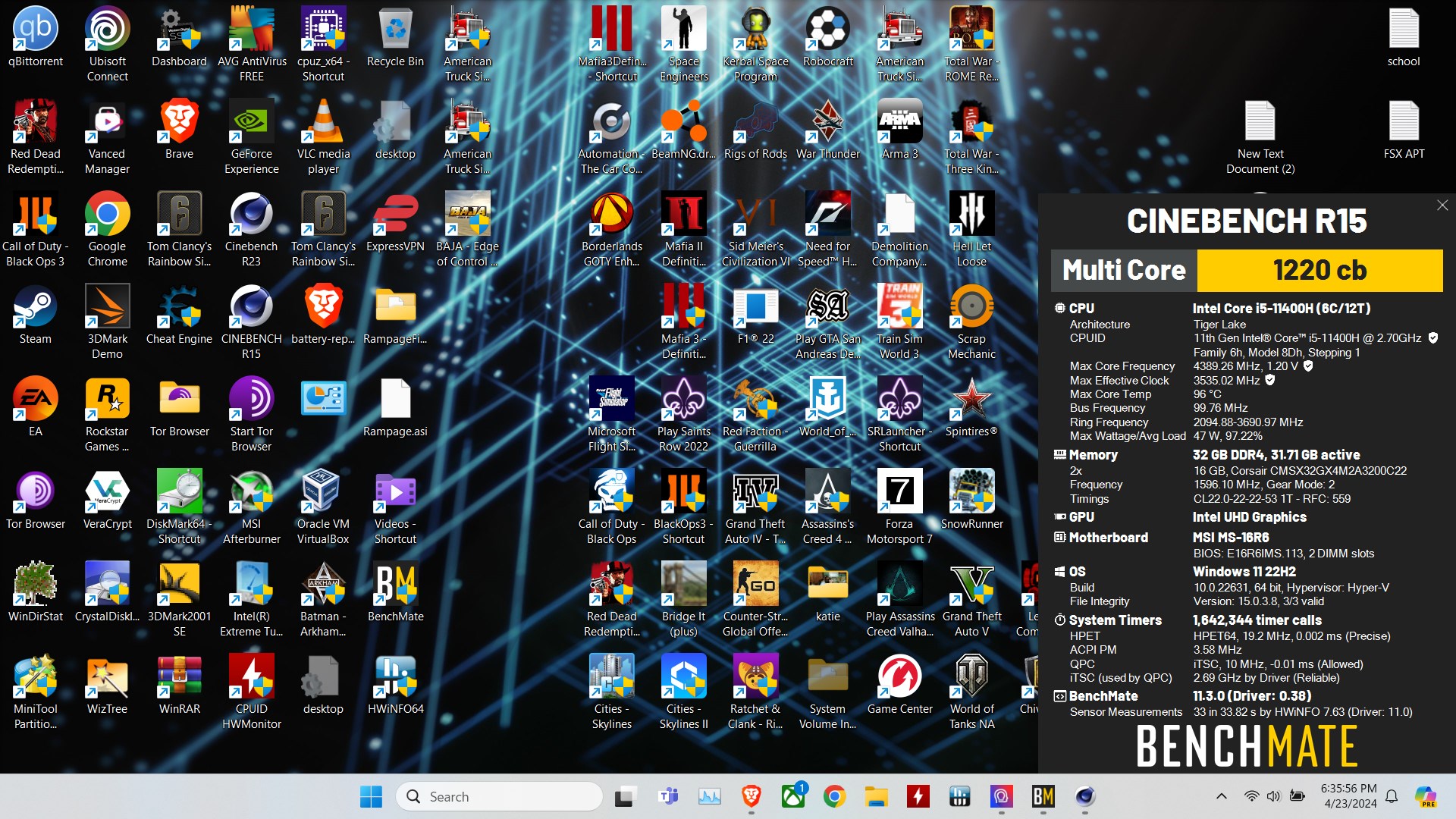
Task: Open Task View from taskbar
Action: click(x=625, y=796)
